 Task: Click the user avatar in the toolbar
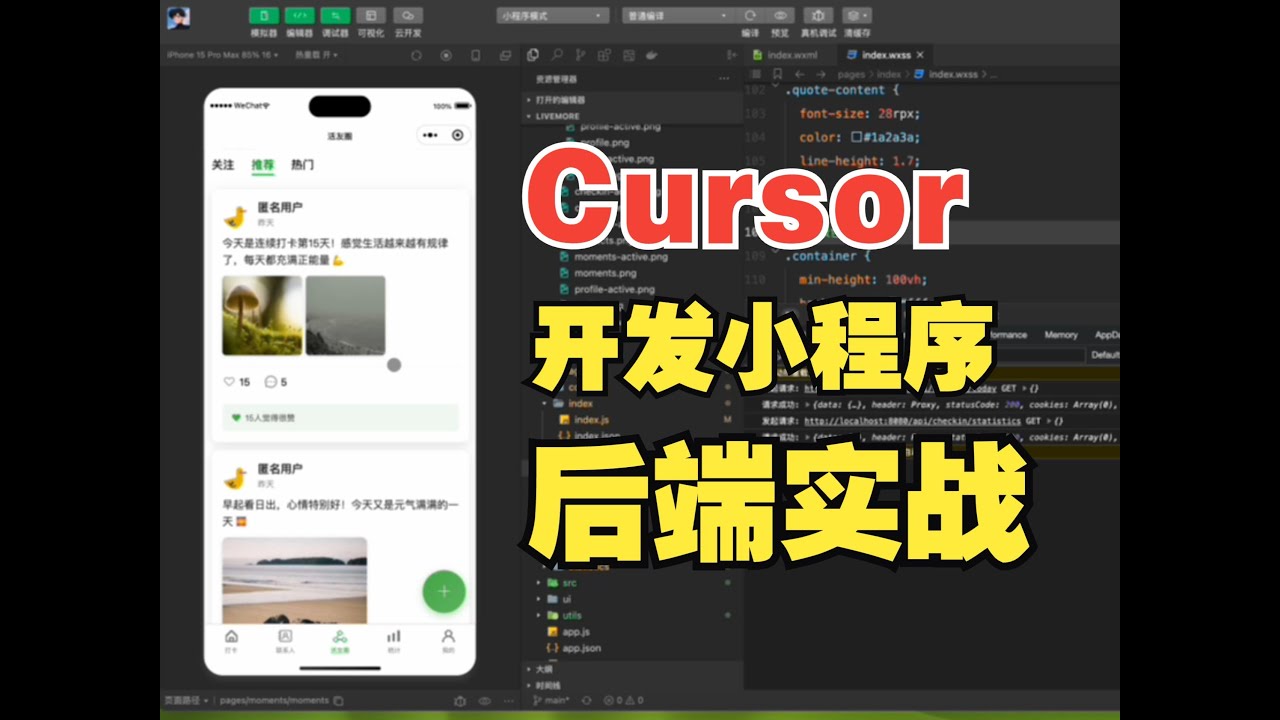[179, 18]
